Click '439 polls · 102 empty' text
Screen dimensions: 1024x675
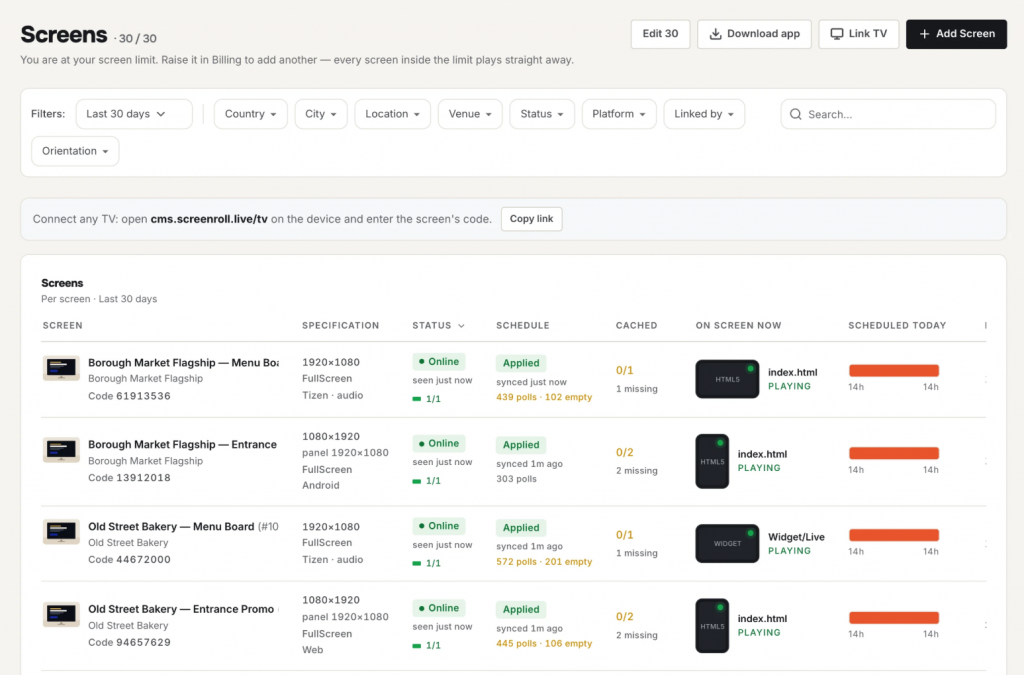[x=544, y=397]
